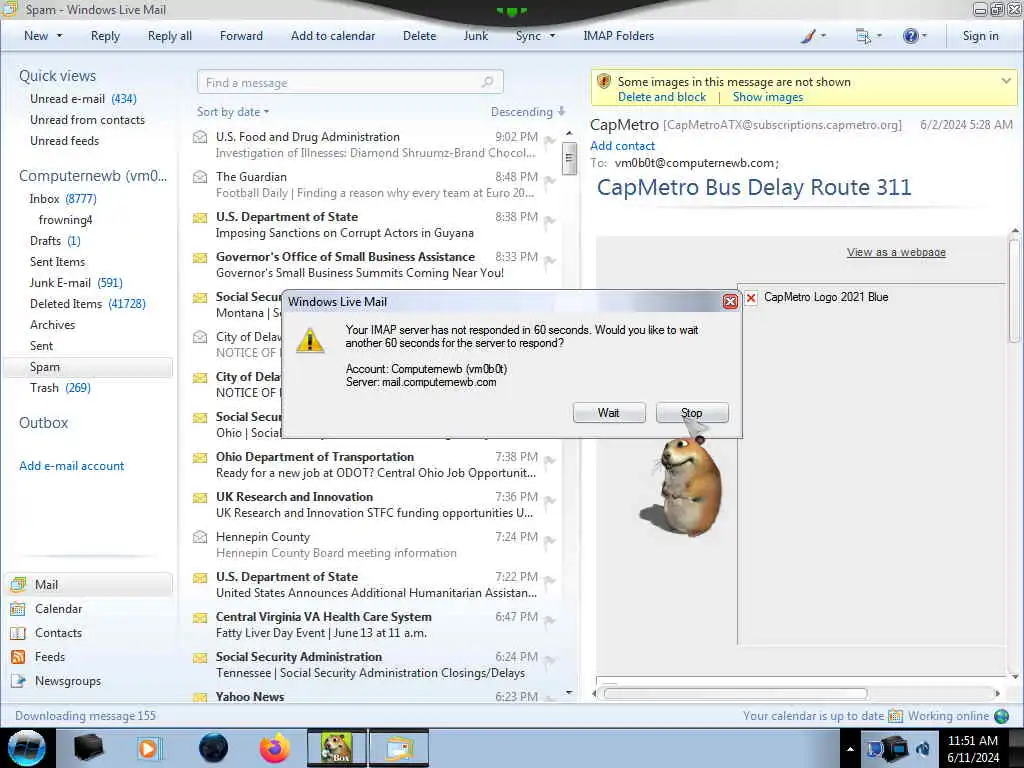
Task: Click the reading pane horizontal scrollbar
Action: coord(735,694)
